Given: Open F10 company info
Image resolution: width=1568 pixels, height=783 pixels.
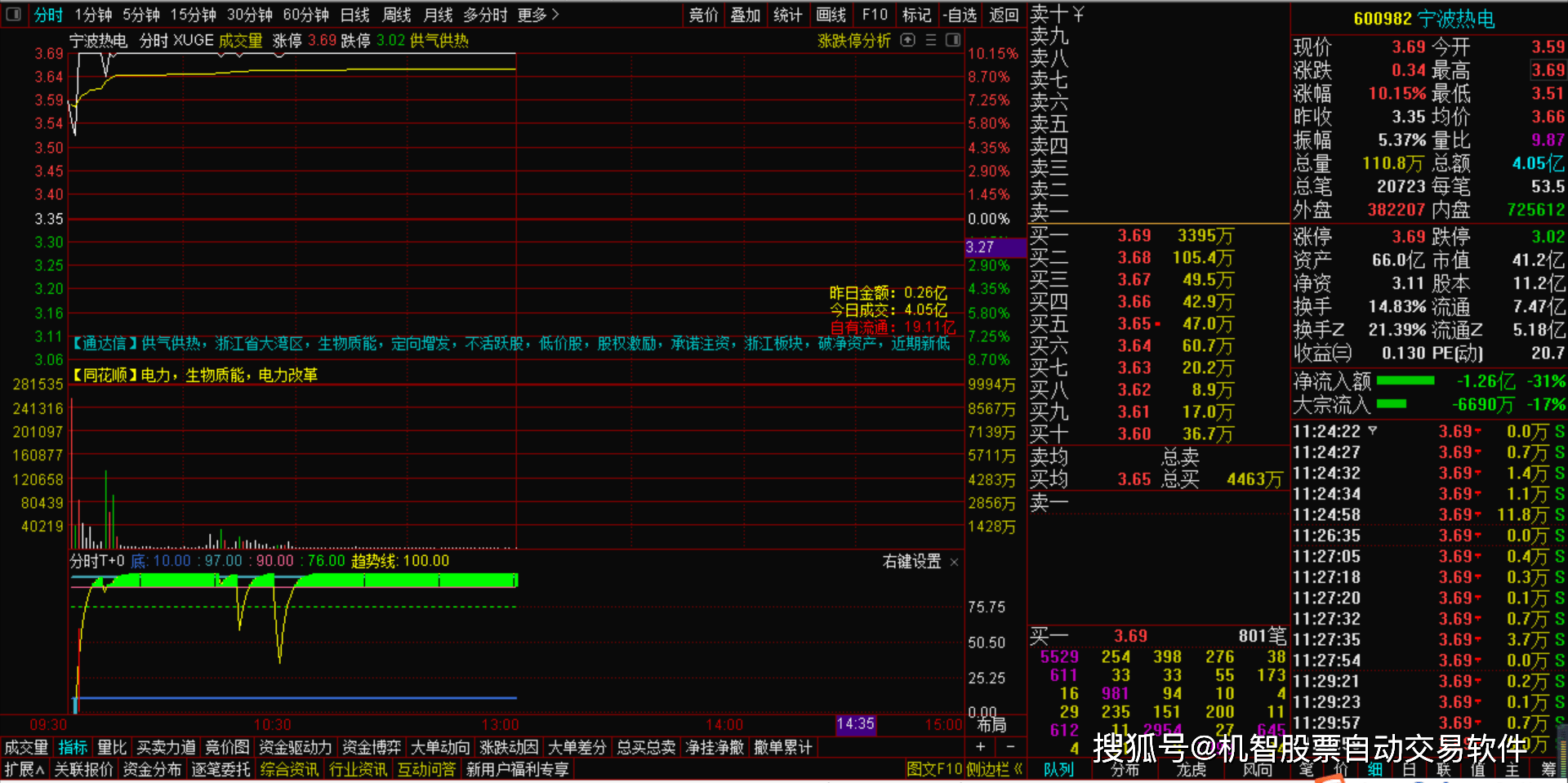Looking at the screenshot, I should [875, 15].
